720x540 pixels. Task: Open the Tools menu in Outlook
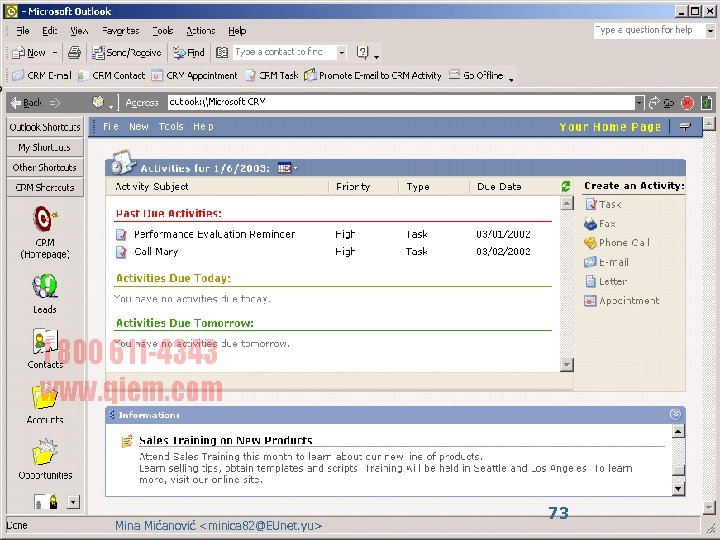(163, 31)
